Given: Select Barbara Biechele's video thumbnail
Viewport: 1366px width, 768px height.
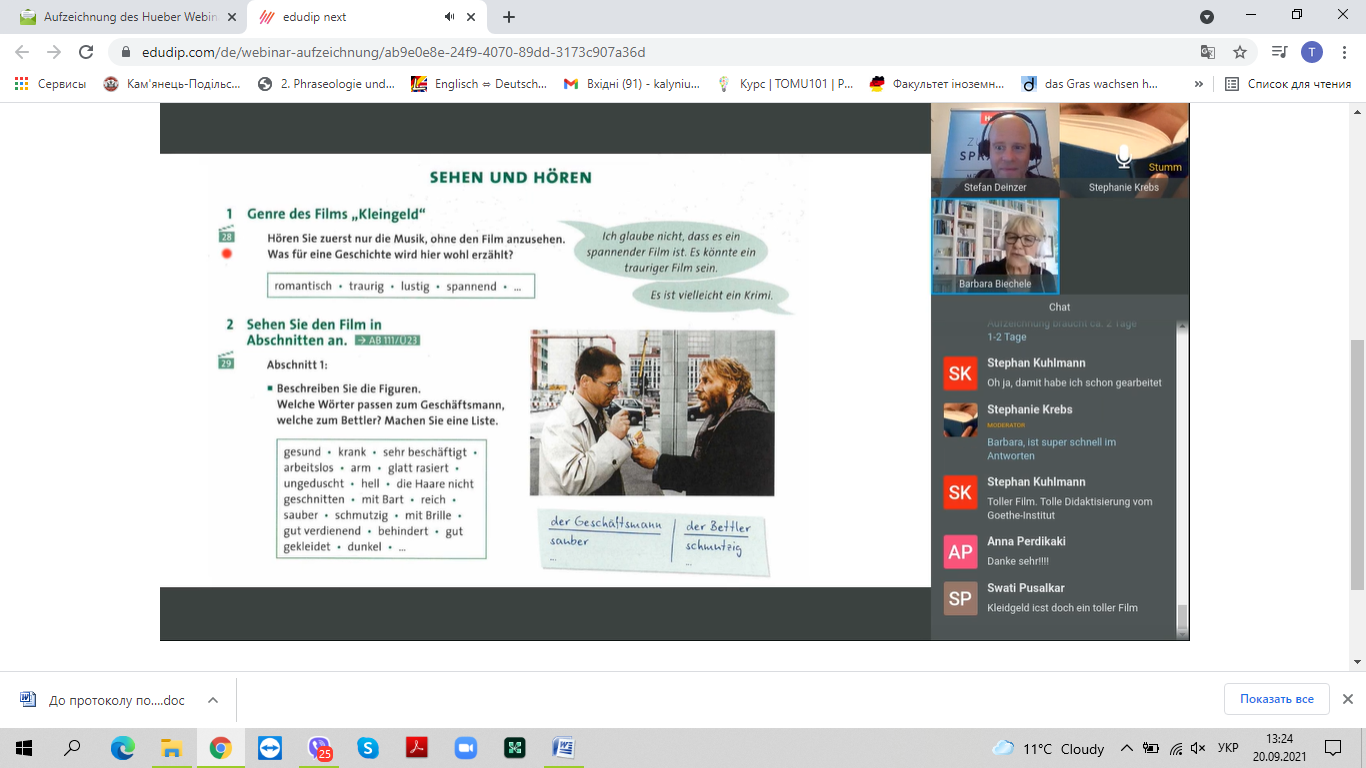Looking at the screenshot, I should pyautogui.click(x=995, y=246).
